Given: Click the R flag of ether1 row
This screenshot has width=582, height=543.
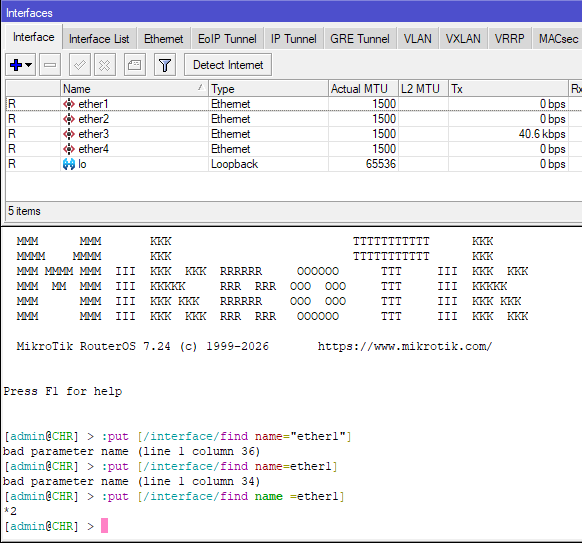Looking at the screenshot, I should pyautogui.click(x=12, y=104).
